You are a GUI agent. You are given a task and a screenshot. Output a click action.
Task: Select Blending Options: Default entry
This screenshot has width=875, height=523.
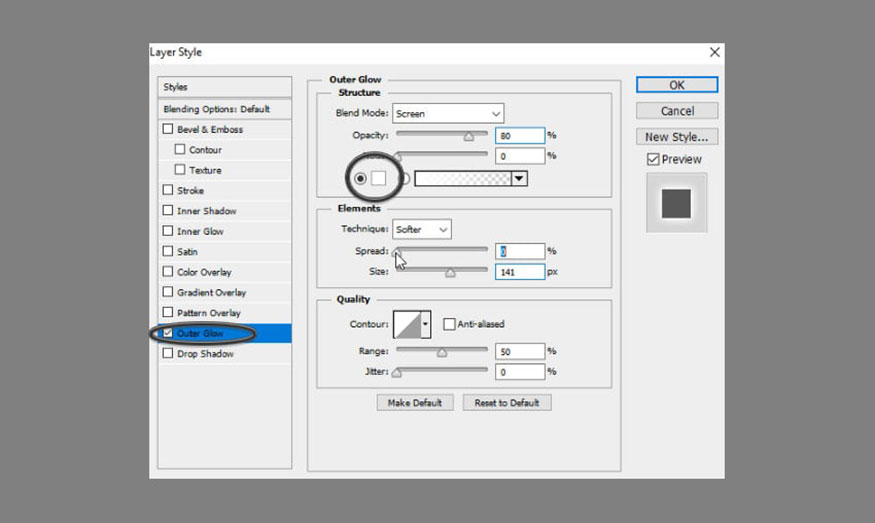pyautogui.click(x=224, y=109)
